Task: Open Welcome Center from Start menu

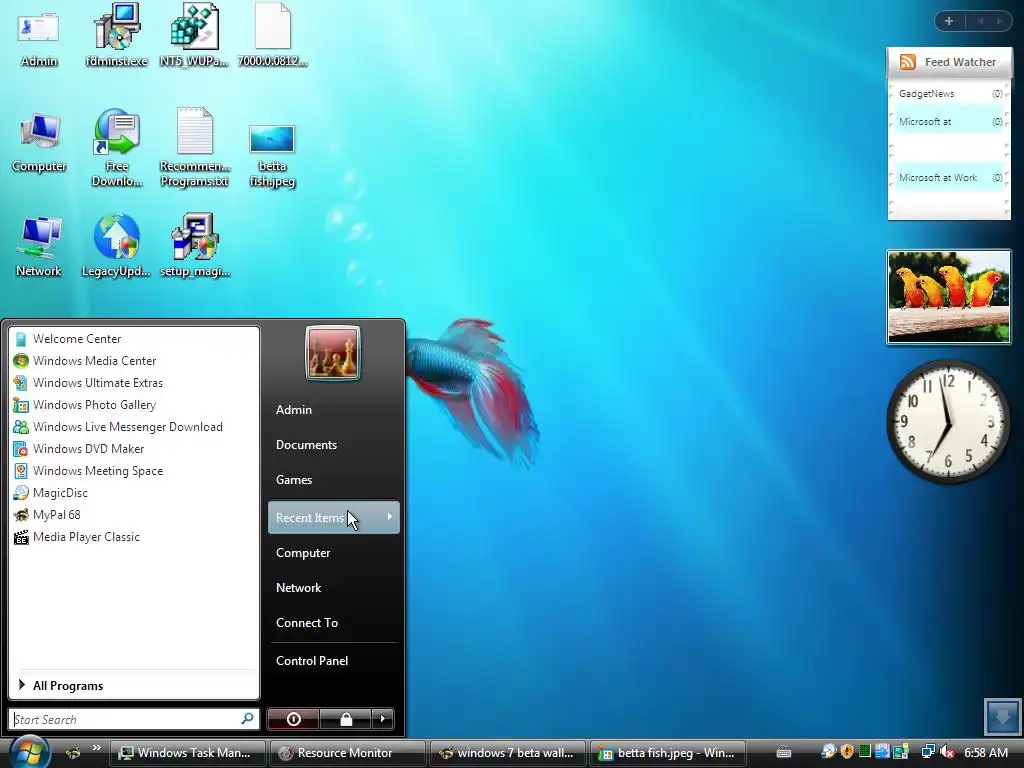Action: pyautogui.click(x=134, y=339)
